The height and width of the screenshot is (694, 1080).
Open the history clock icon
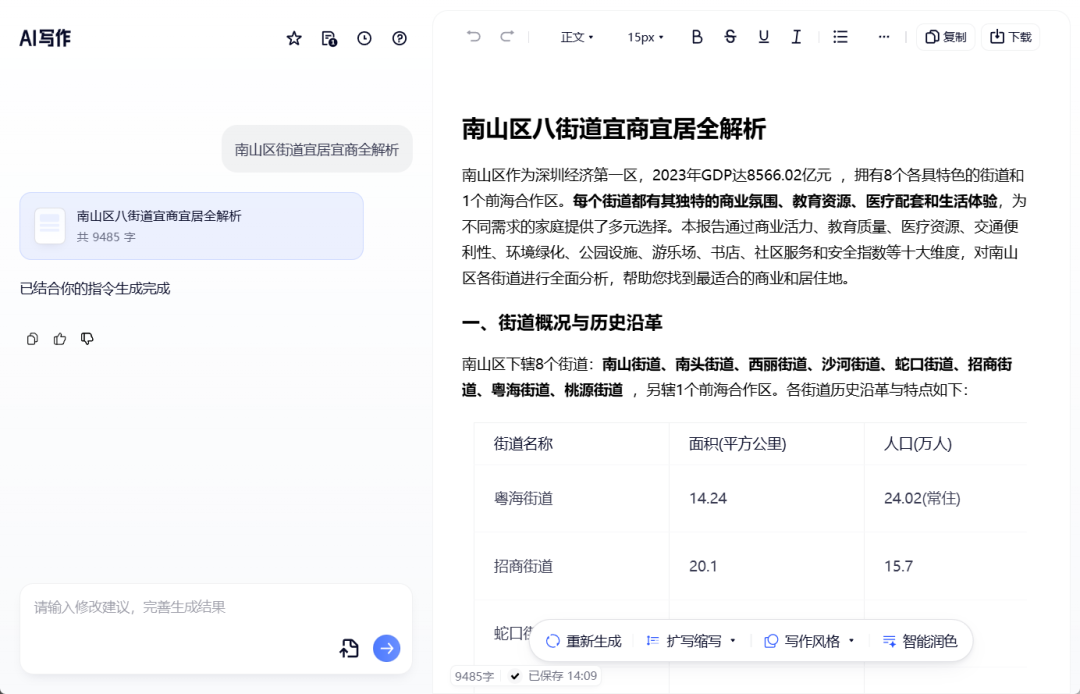click(x=364, y=38)
